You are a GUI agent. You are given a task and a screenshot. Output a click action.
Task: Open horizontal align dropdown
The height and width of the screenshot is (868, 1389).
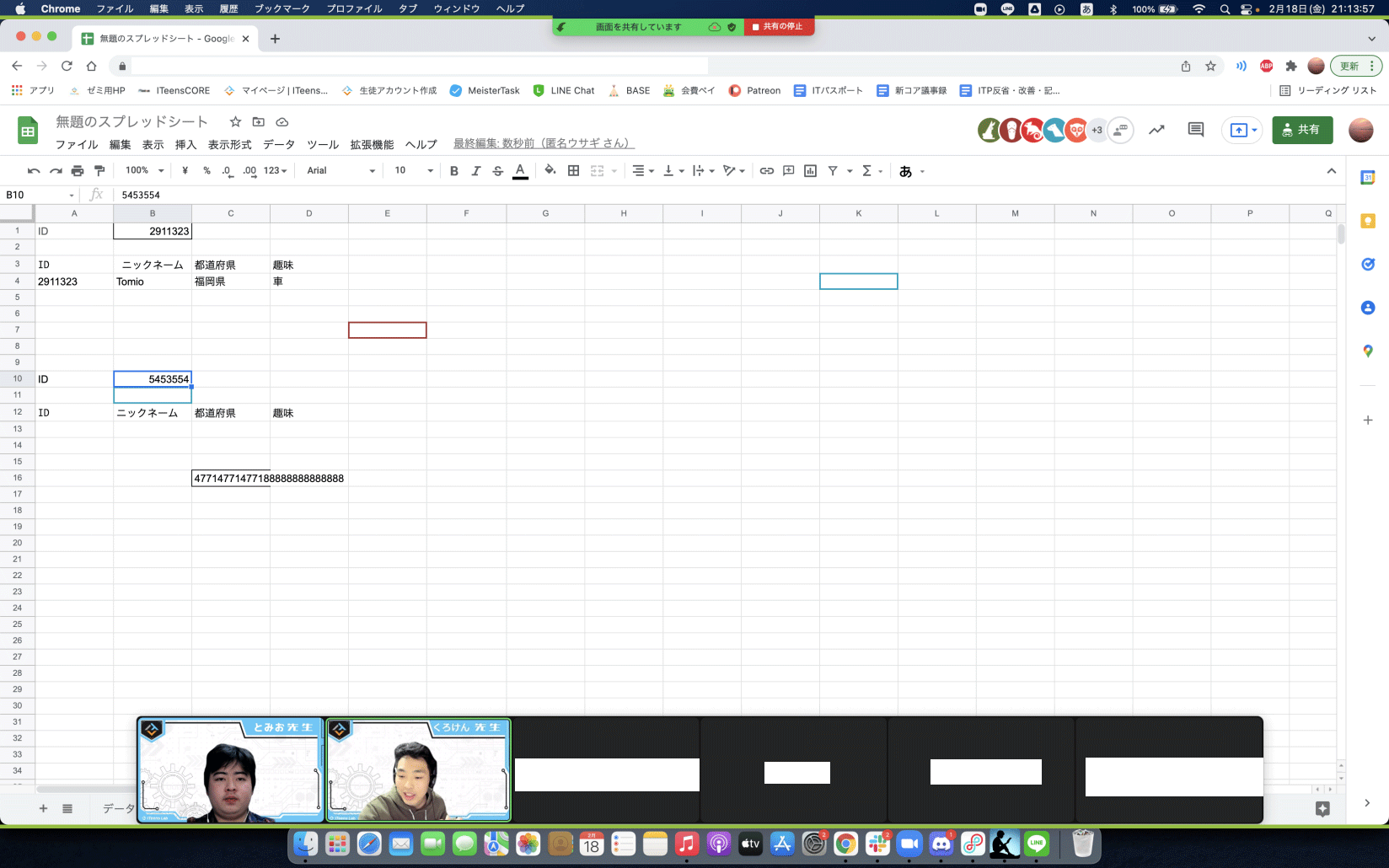click(643, 171)
